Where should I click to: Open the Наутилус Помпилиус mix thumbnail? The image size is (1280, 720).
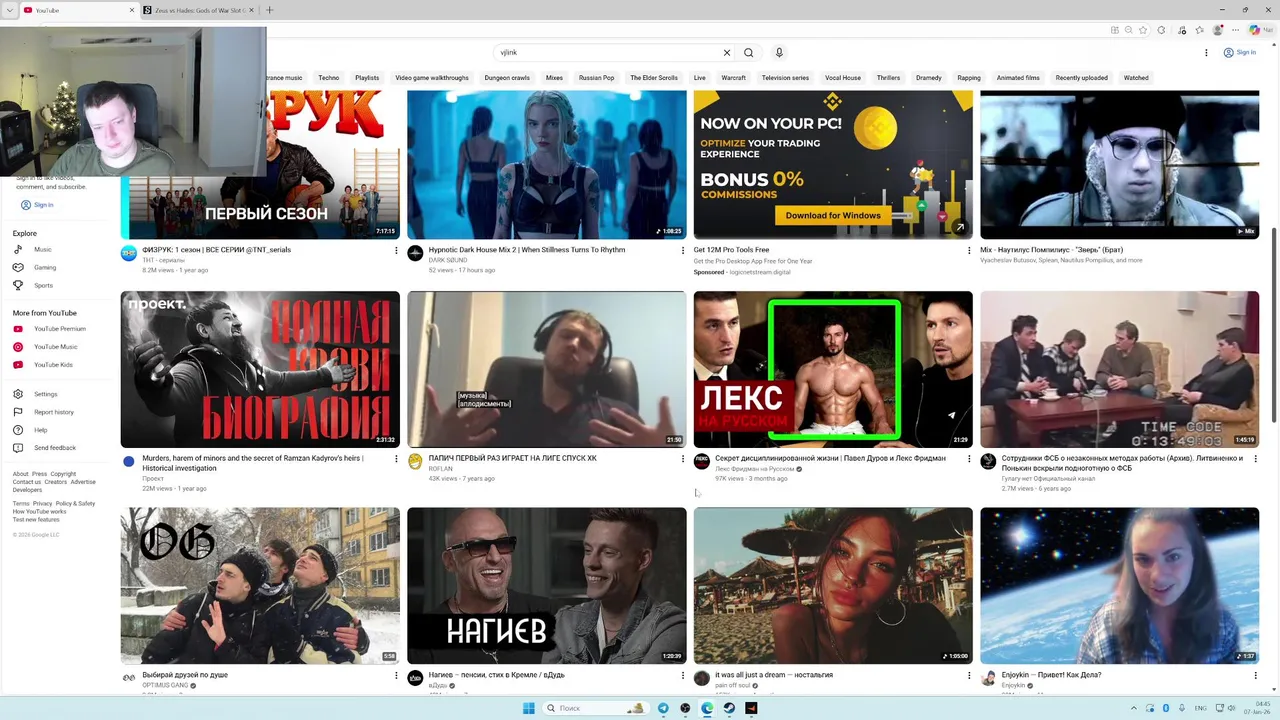pyautogui.click(x=1119, y=165)
